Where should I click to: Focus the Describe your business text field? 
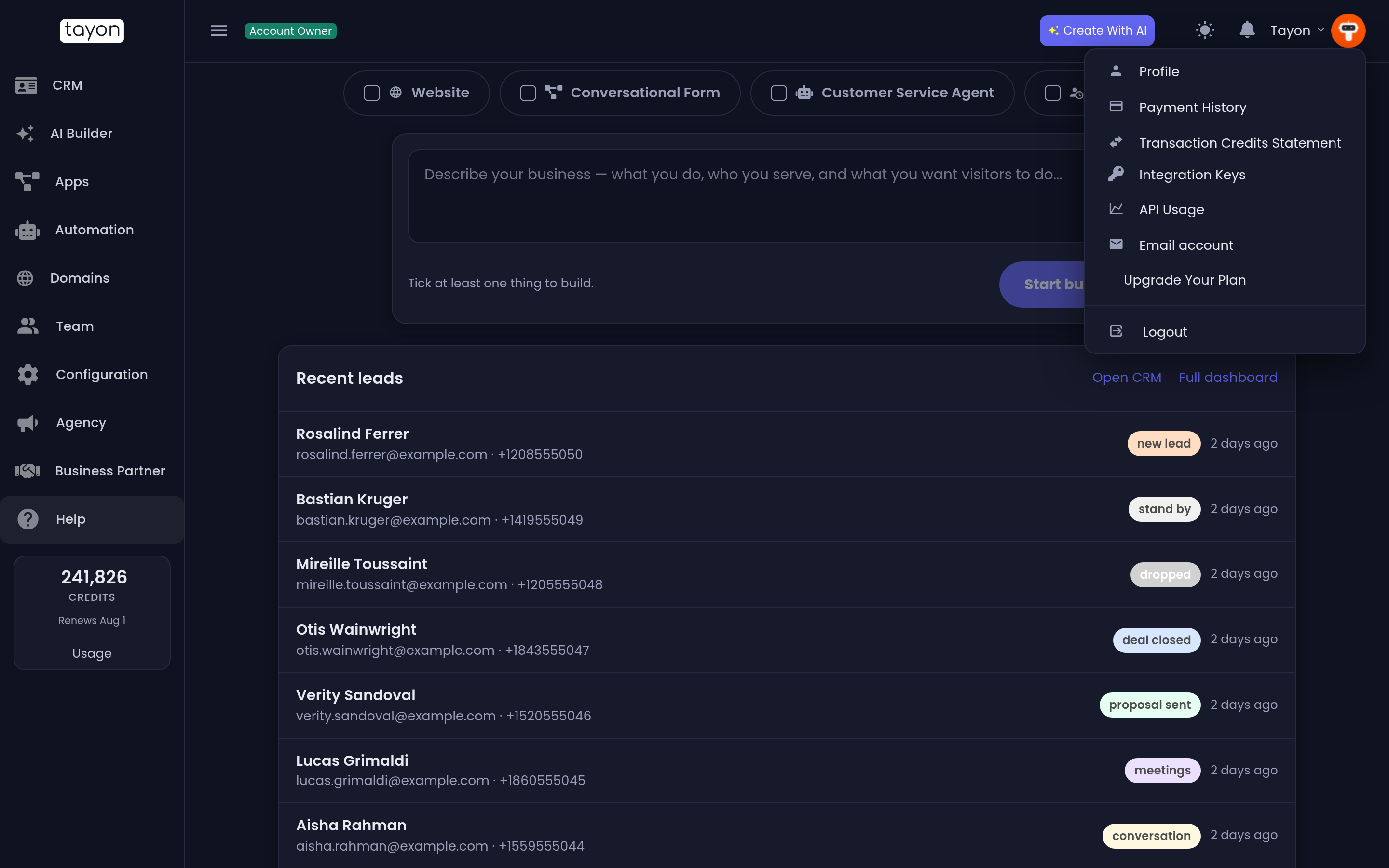click(746, 196)
